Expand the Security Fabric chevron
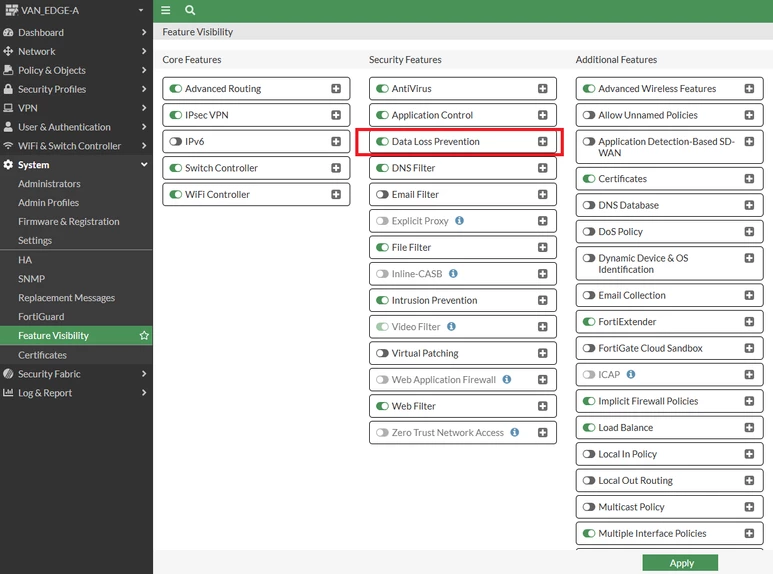The height and width of the screenshot is (574, 773). pos(144,374)
